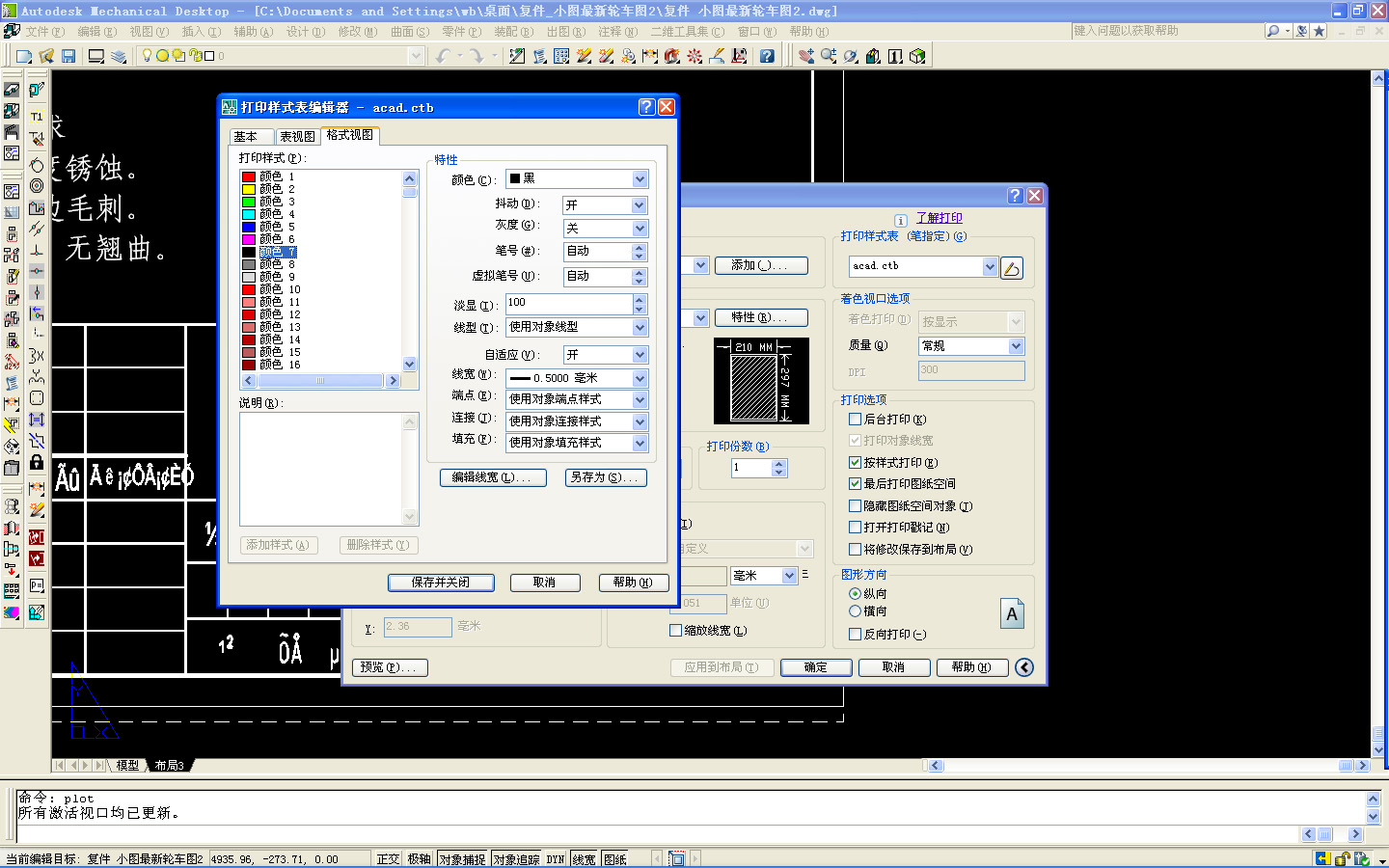The height and width of the screenshot is (868, 1389).
Task: Click the padlock icon in the left toolbar
Action: pos(37,462)
